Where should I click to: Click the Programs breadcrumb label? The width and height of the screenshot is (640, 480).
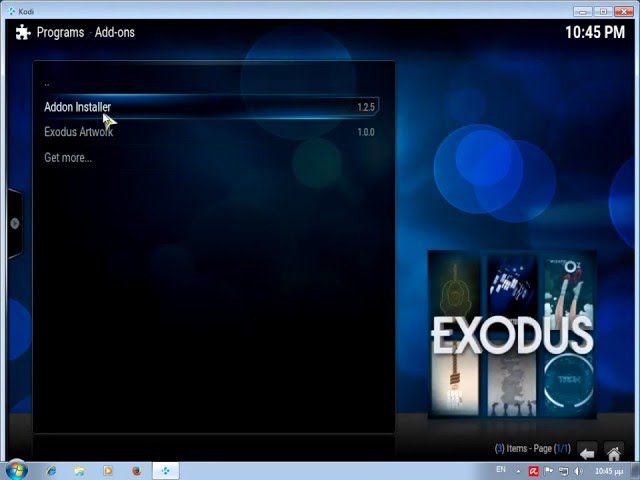[60, 32]
